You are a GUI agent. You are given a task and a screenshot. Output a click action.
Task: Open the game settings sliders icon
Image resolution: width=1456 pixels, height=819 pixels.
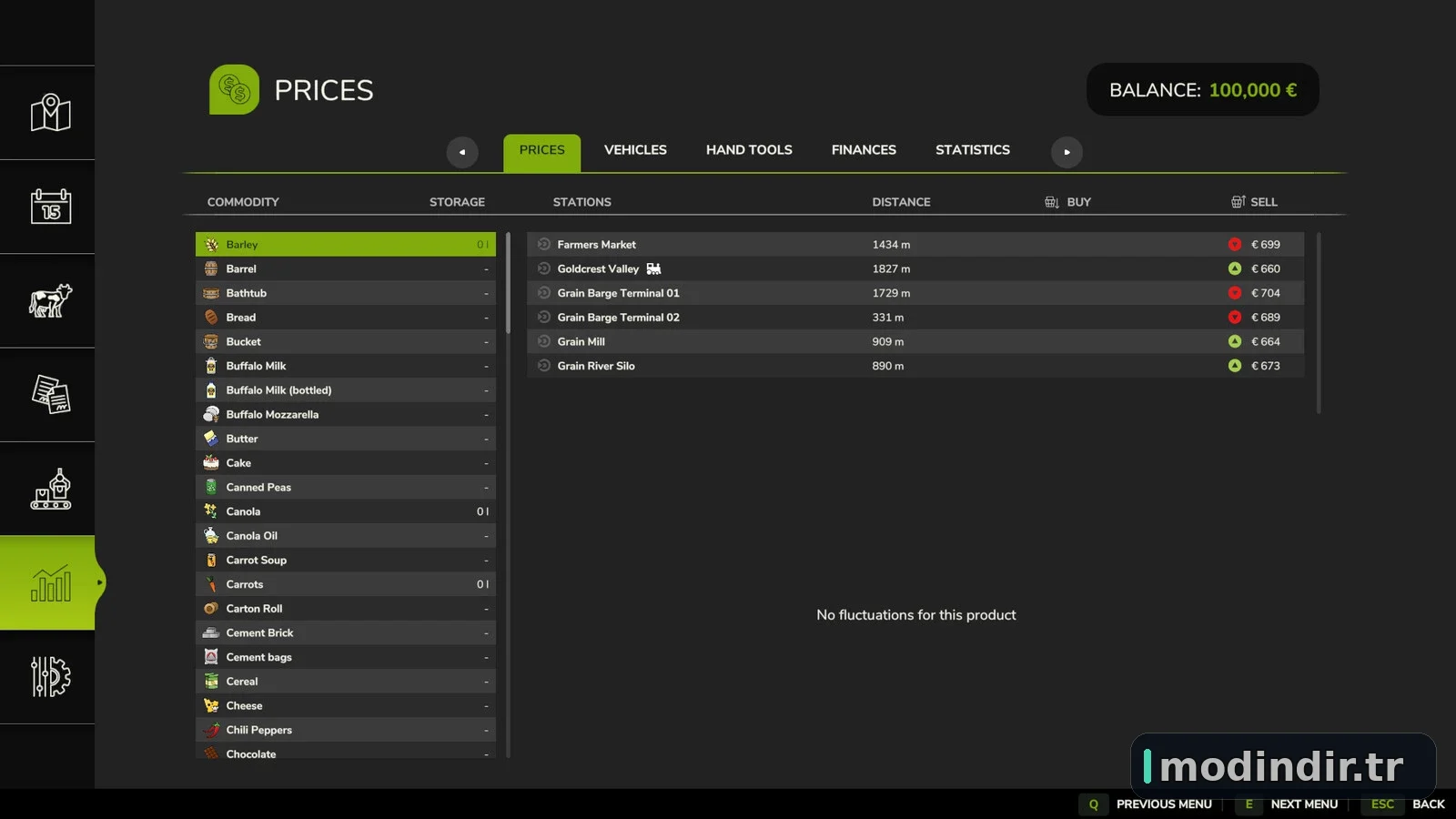pyautogui.click(x=50, y=676)
